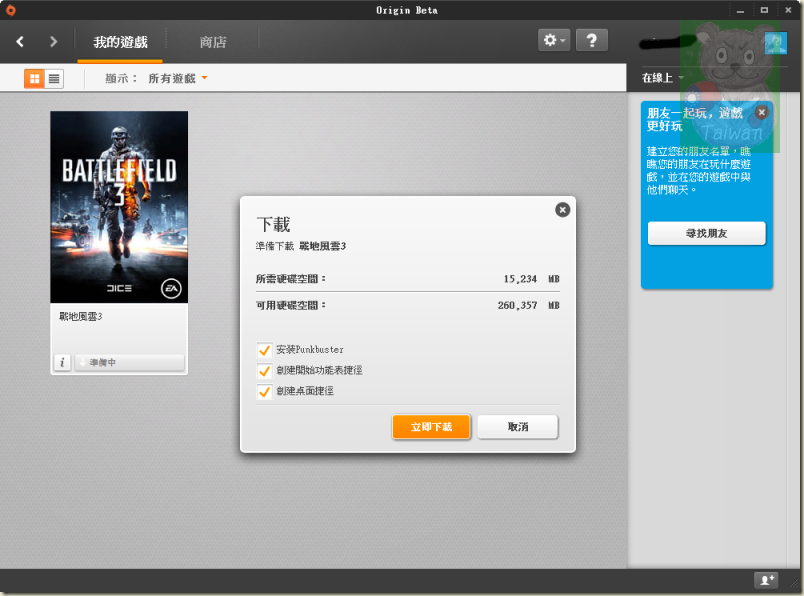Expand the 在線上 status dropdown
Viewport: 804px width, 596px height.
coord(662,78)
